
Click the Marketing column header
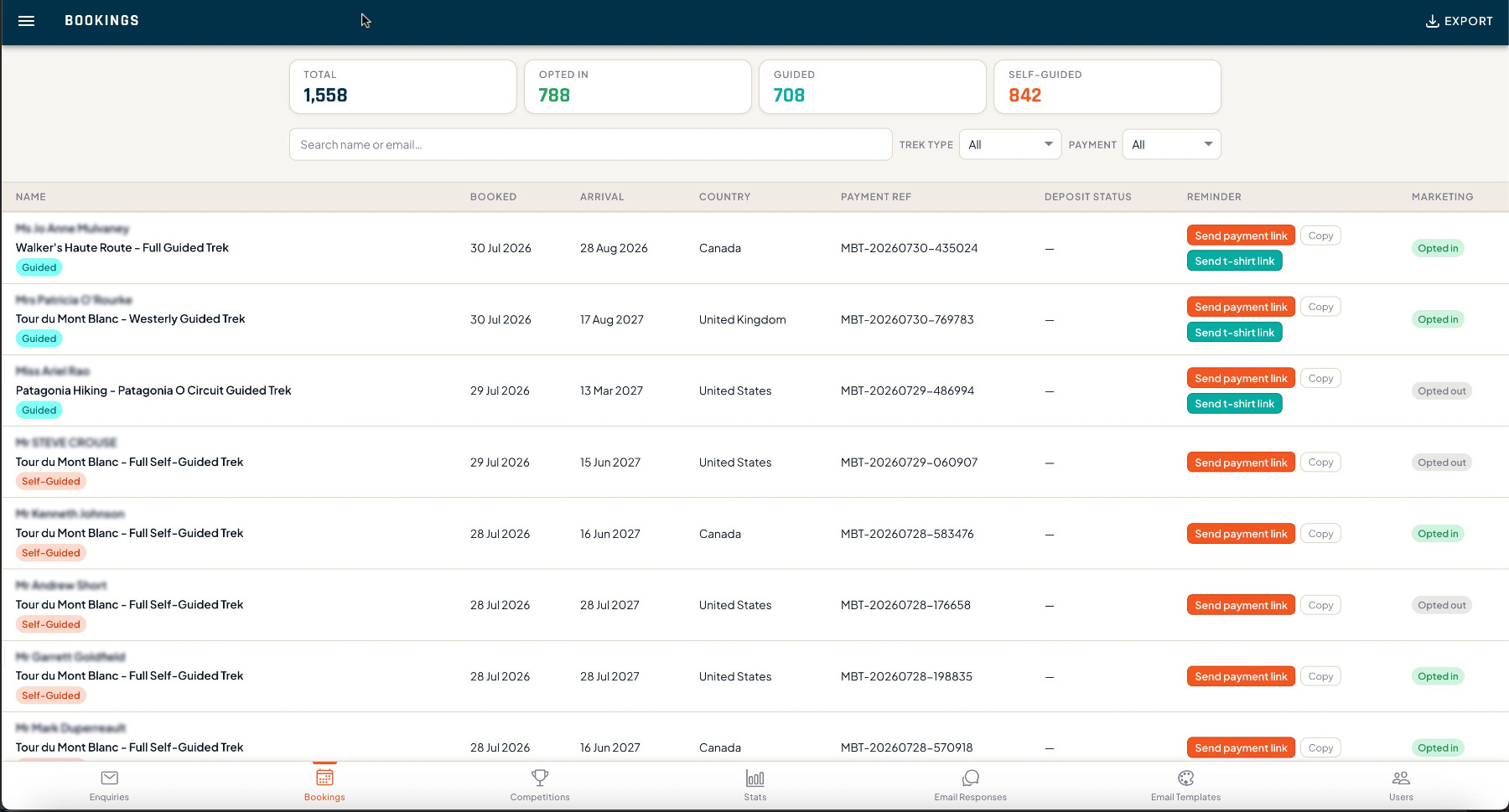click(1442, 197)
